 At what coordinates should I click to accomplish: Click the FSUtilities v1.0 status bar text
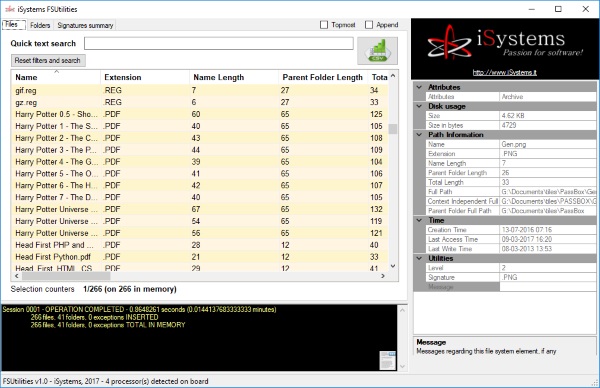(106, 381)
